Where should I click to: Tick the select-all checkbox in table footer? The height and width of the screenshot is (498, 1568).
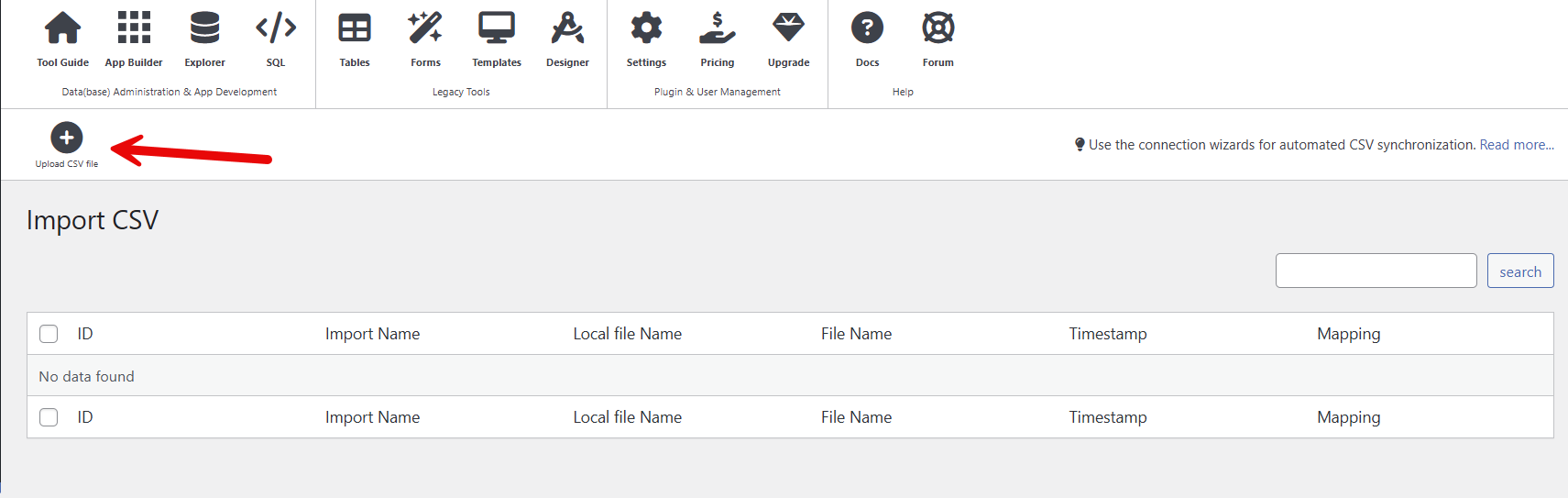(49, 417)
